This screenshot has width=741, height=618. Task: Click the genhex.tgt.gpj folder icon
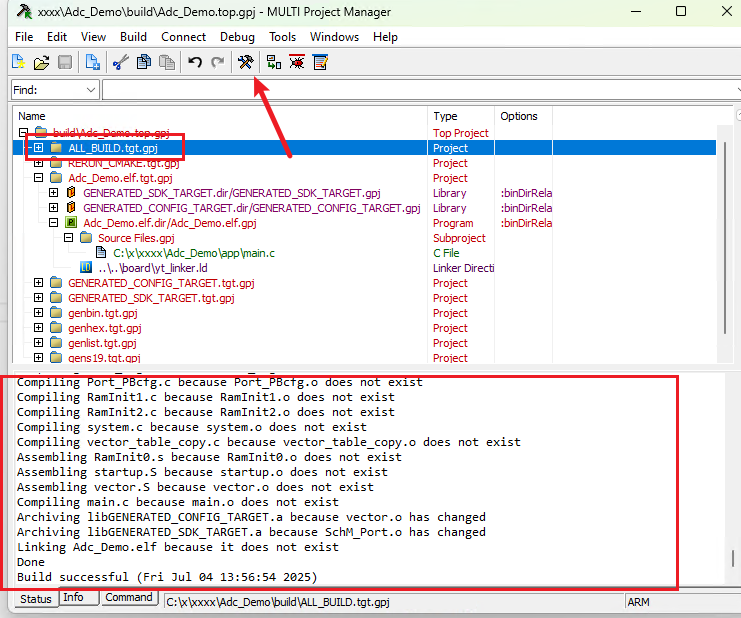click(x=56, y=327)
